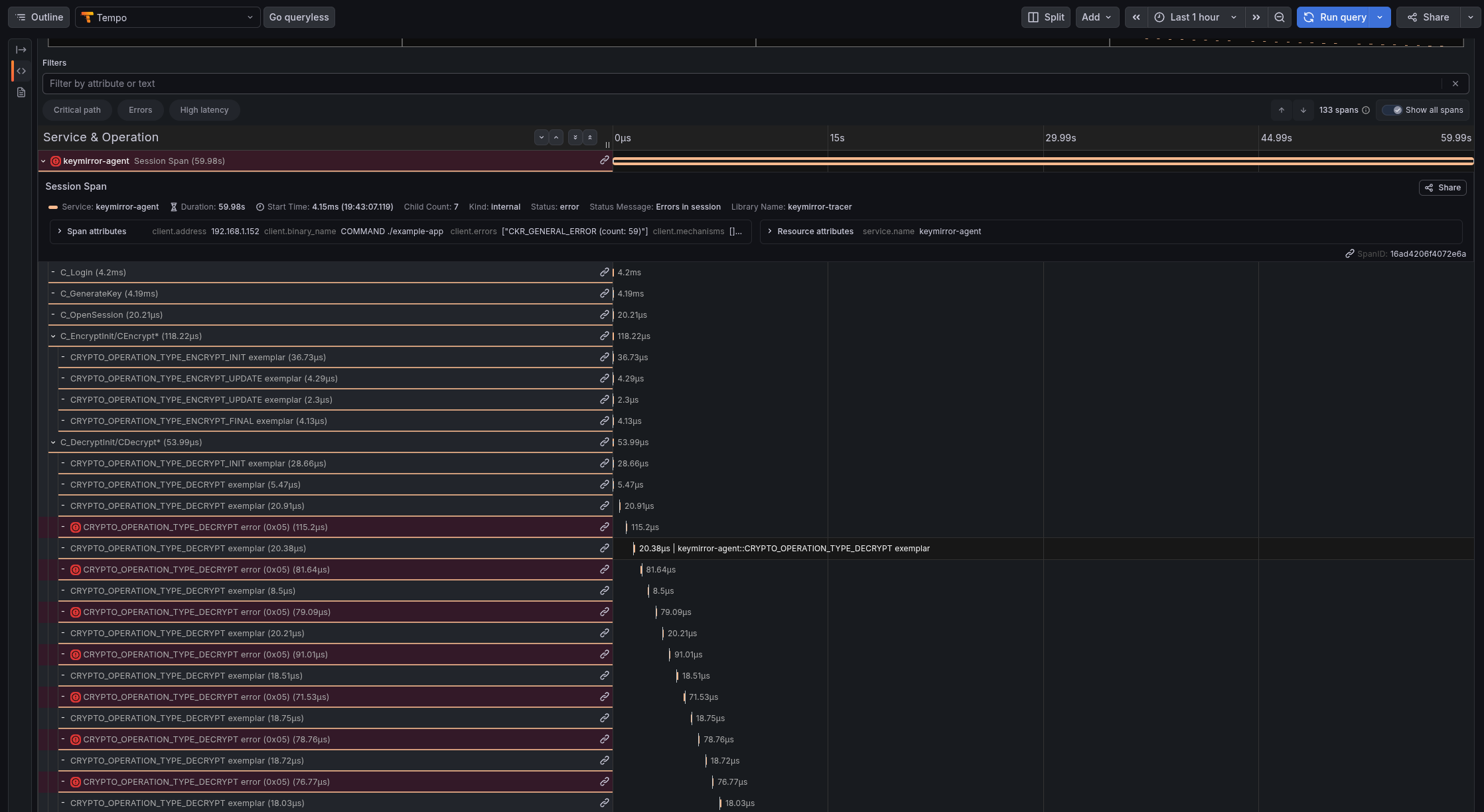Screen dimensions: 1484x812
Task: Zoom out time range magnifier icon
Action: [x=1280, y=17]
